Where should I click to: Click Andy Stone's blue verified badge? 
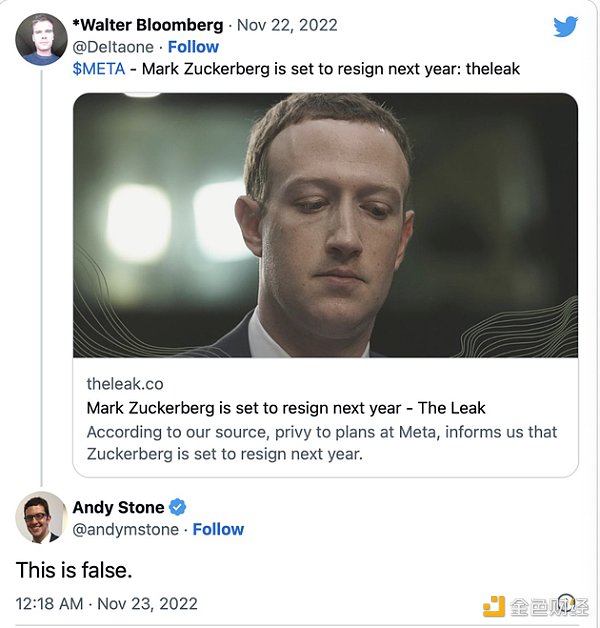point(177,507)
